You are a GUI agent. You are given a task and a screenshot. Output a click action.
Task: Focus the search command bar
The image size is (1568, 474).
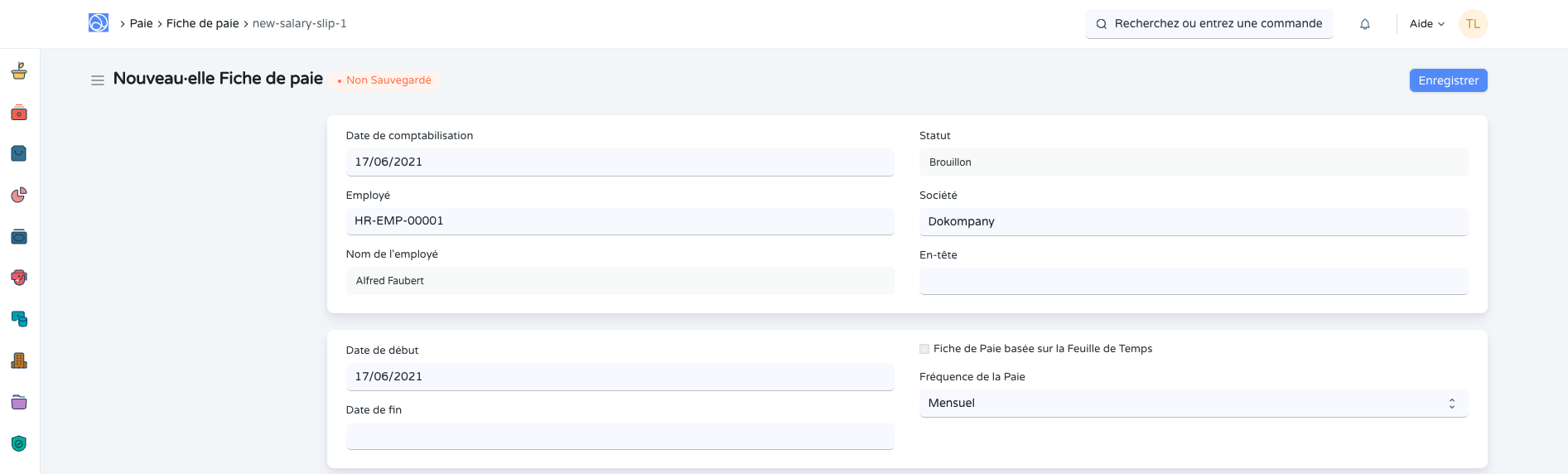tap(1209, 24)
